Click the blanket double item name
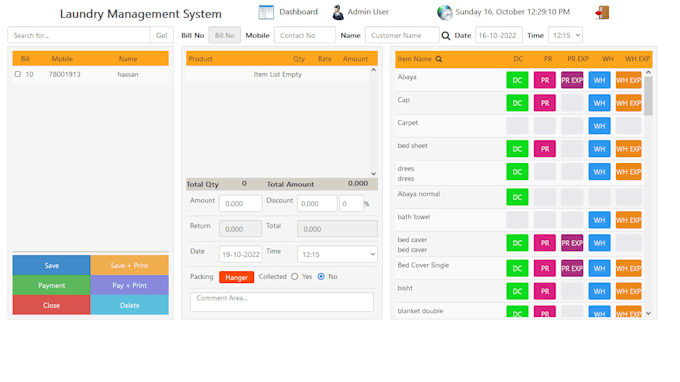 click(420, 311)
